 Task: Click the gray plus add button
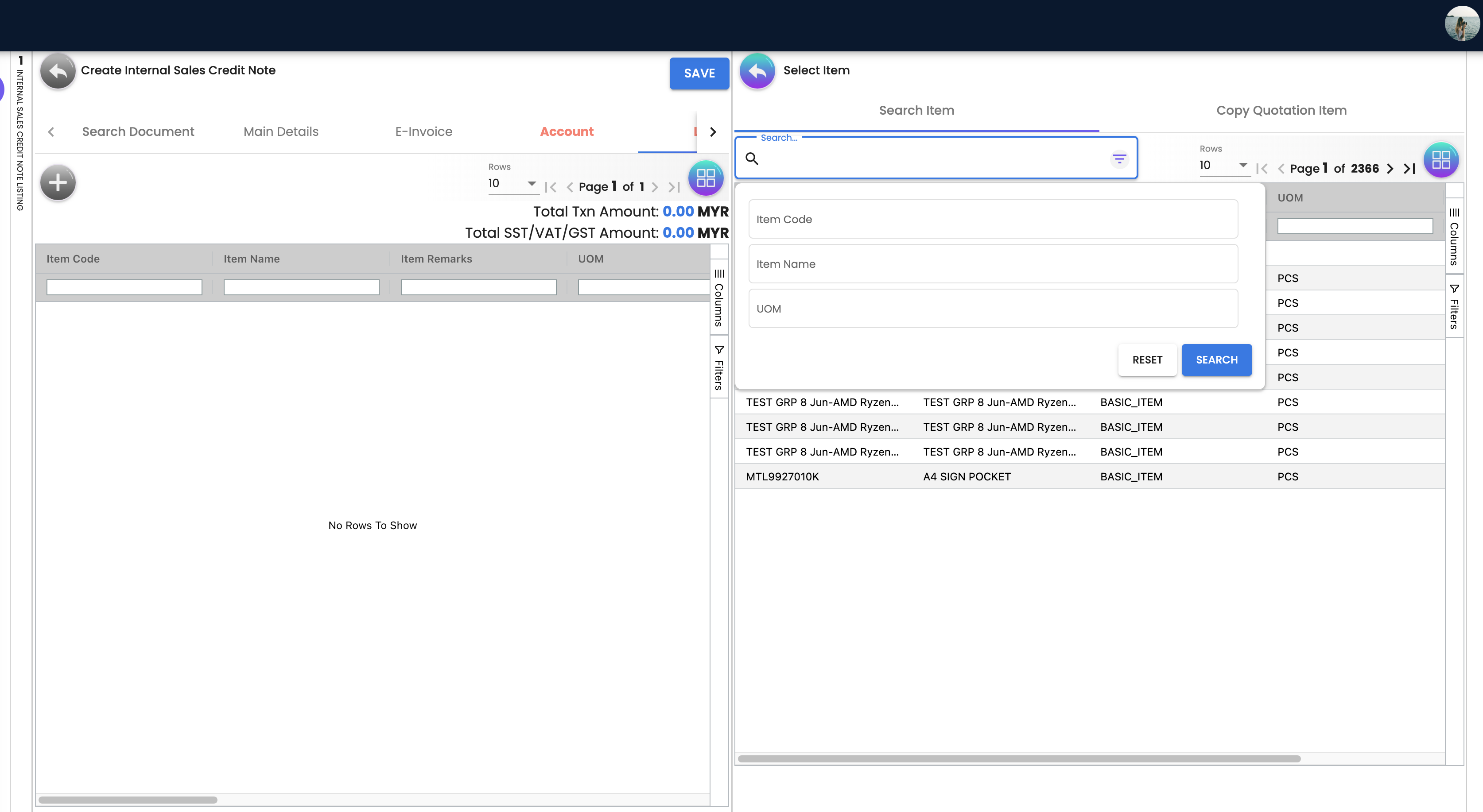pos(58,183)
